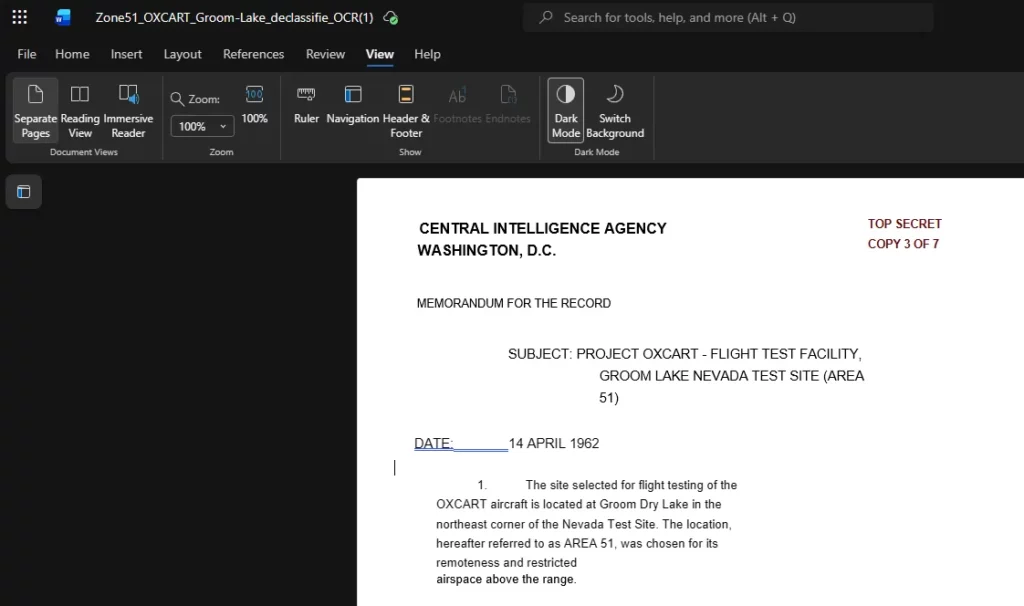The height and width of the screenshot is (606, 1024).
Task: Toggle the Navigation pane
Action: tap(353, 104)
